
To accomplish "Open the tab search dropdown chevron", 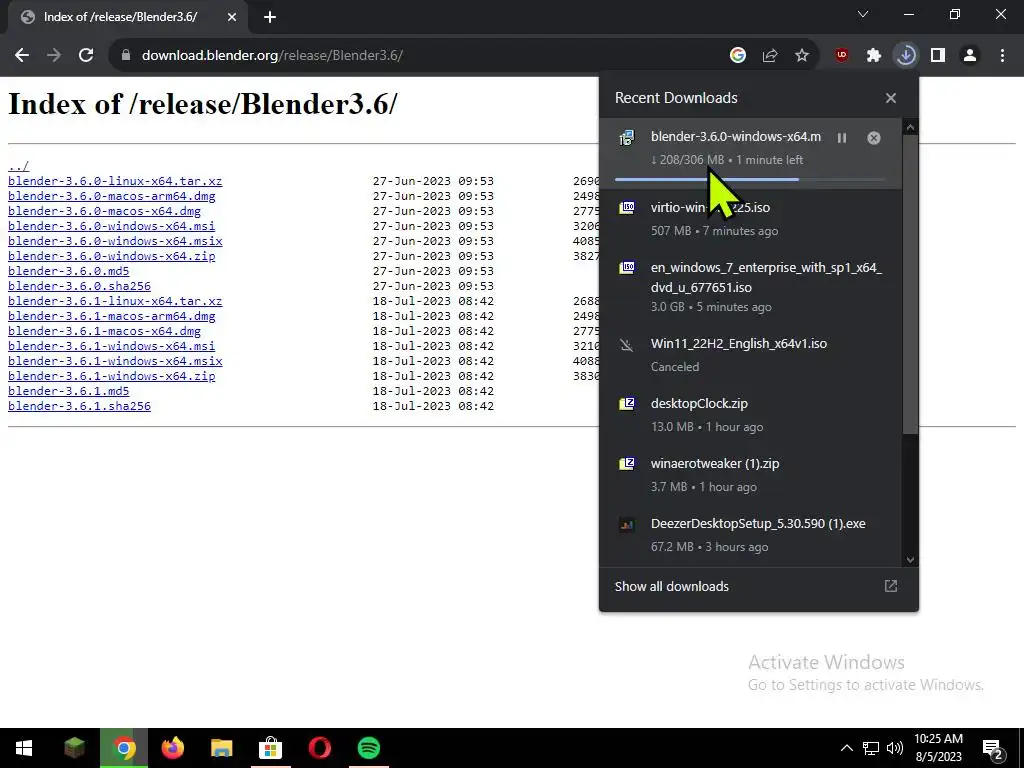I will (x=863, y=14).
